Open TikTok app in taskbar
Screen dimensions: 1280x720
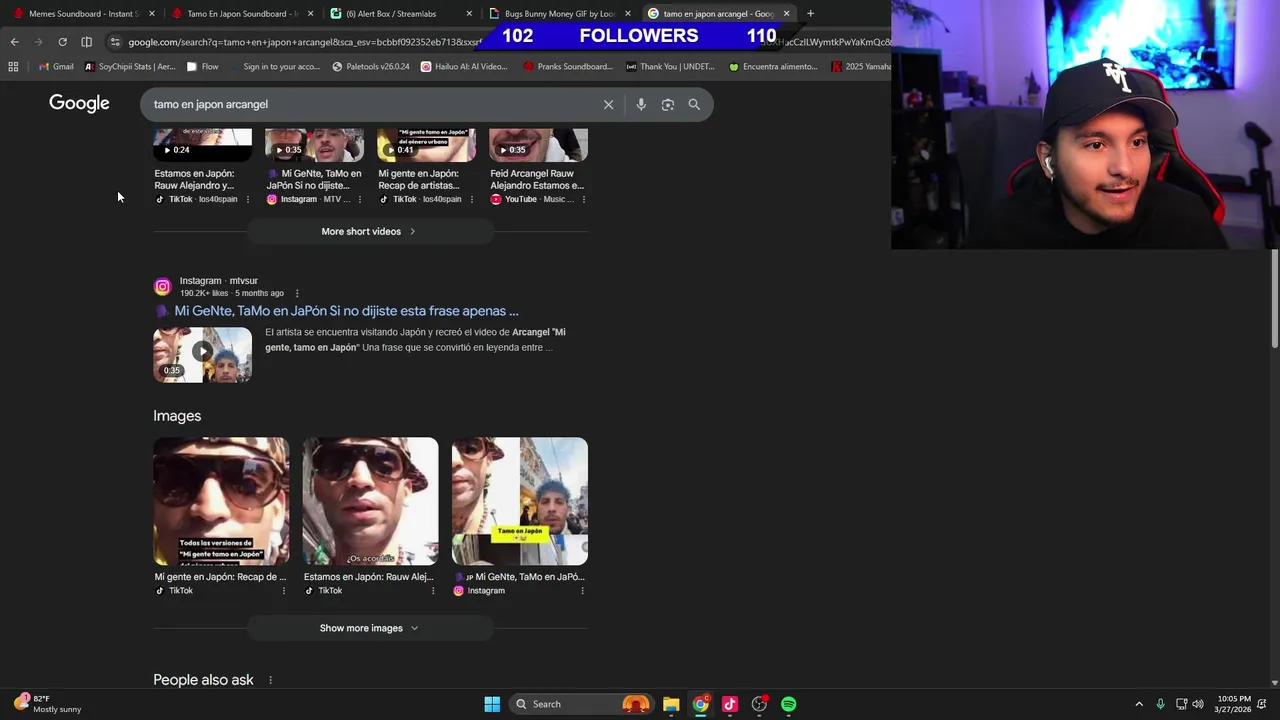[x=730, y=704]
